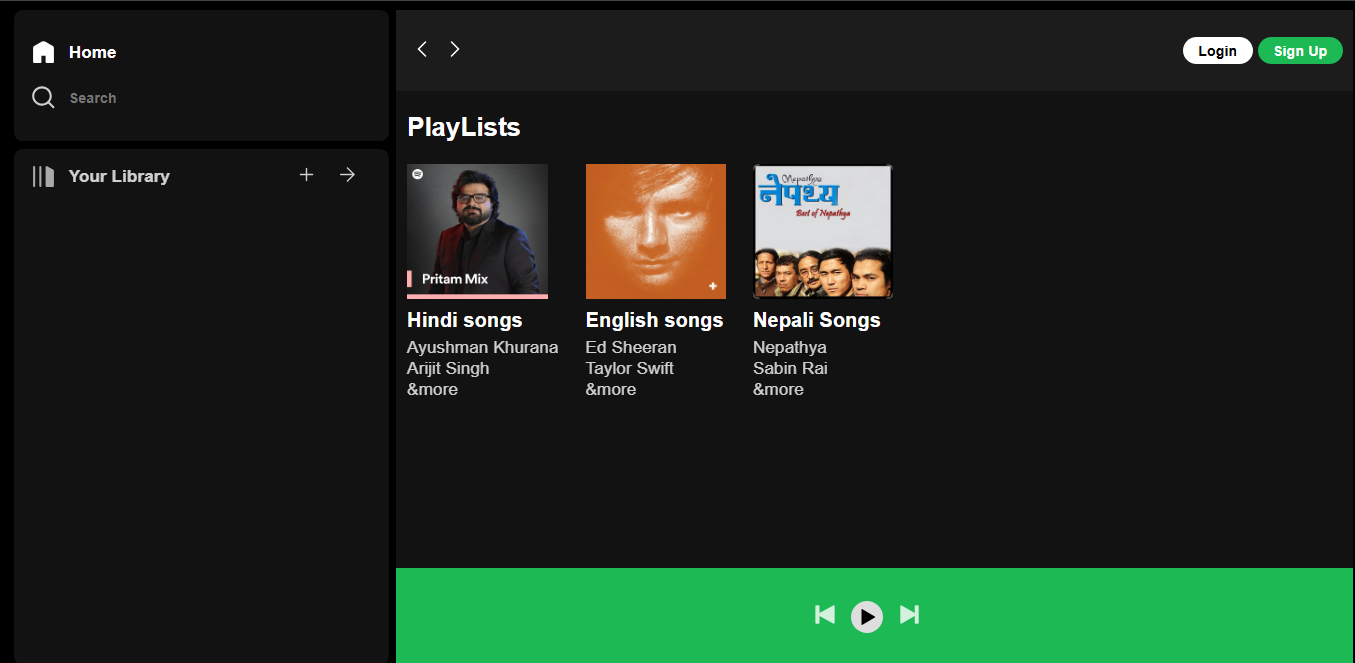Skip to next track
This screenshot has height=663, width=1355.
(x=909, y=614)
